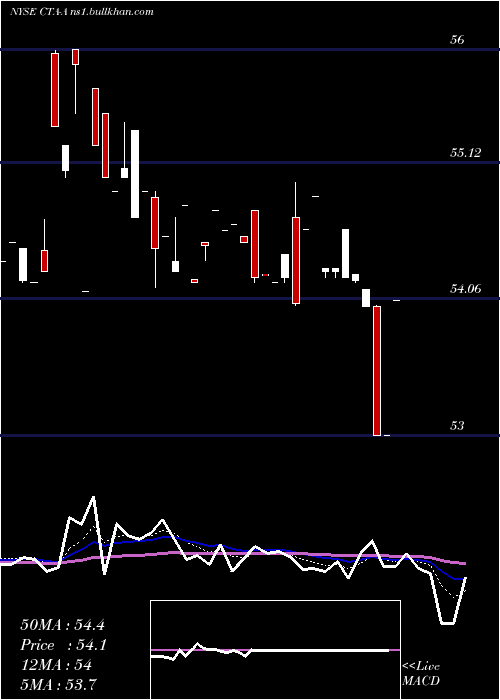Click the first tall red candle near 56
Viewport: 500px width, 700px height.
point(55,90)
